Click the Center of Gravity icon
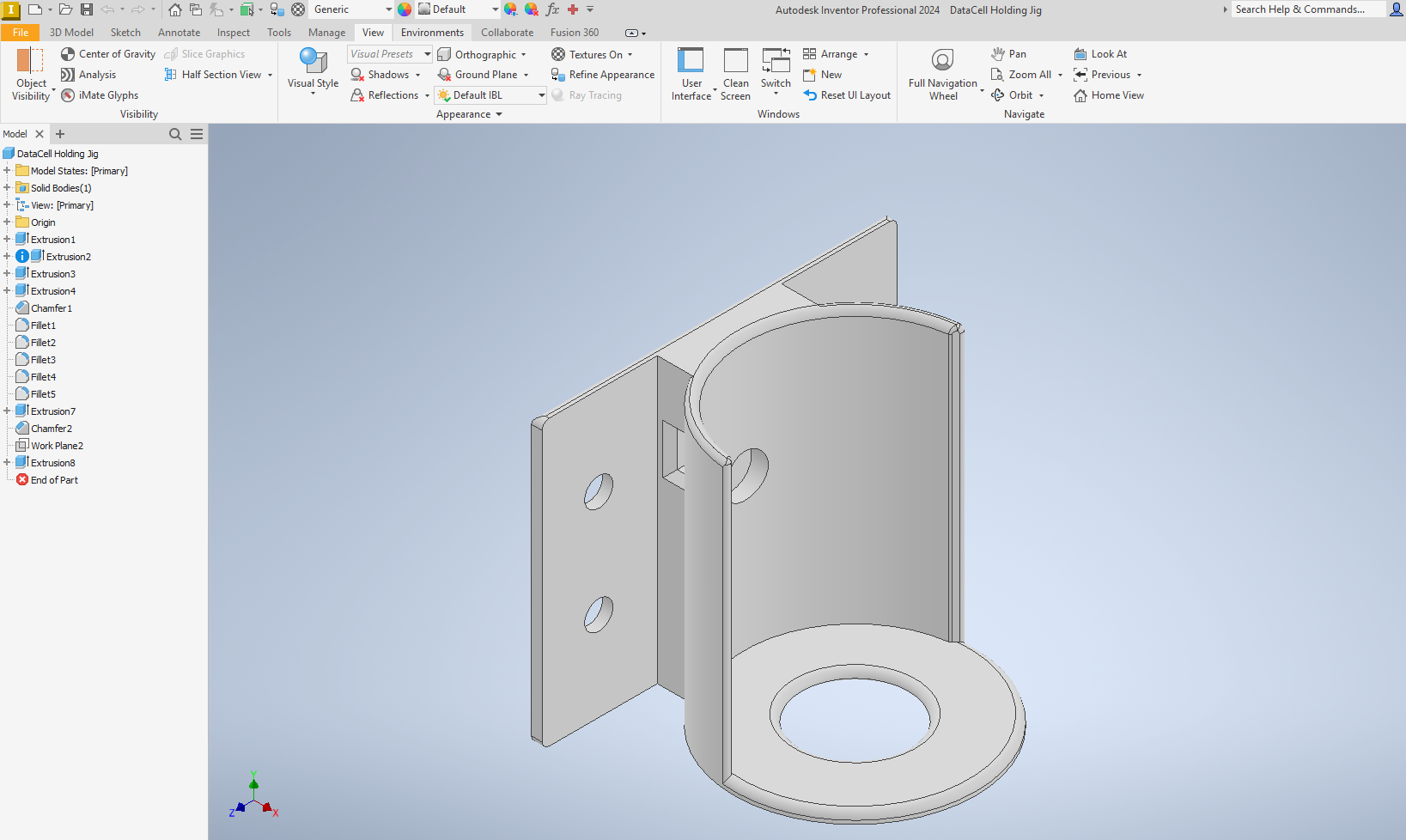 point(67,53)
